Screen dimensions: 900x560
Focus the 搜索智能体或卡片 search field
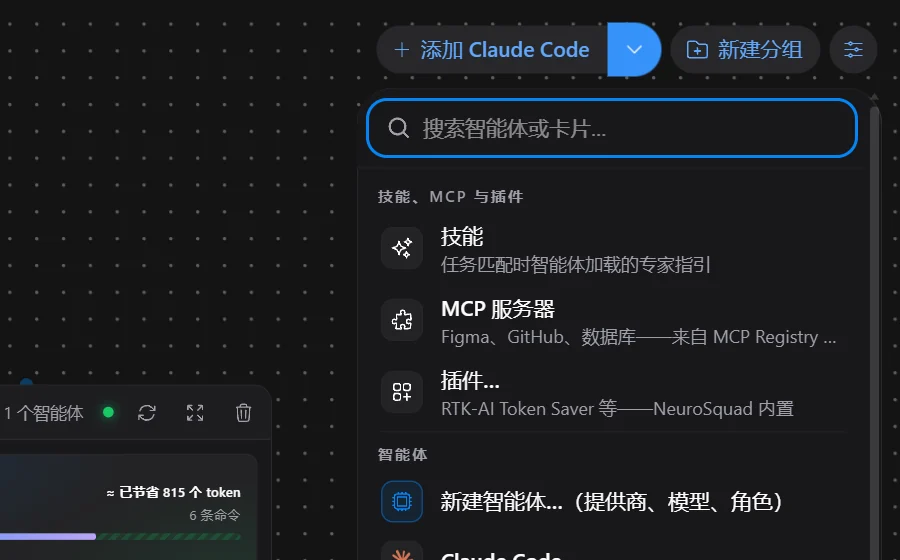pos(612,128)
